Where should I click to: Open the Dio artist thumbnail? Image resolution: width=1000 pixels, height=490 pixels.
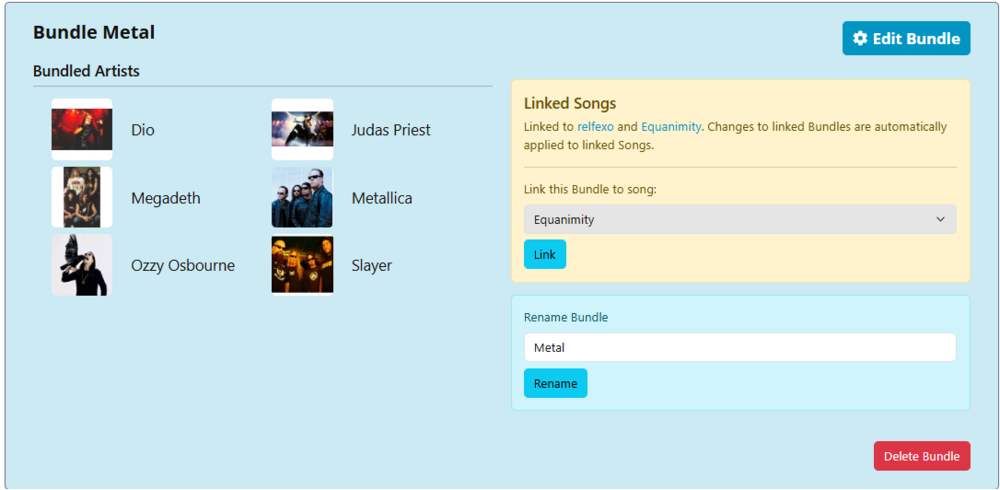coord(82,130)
